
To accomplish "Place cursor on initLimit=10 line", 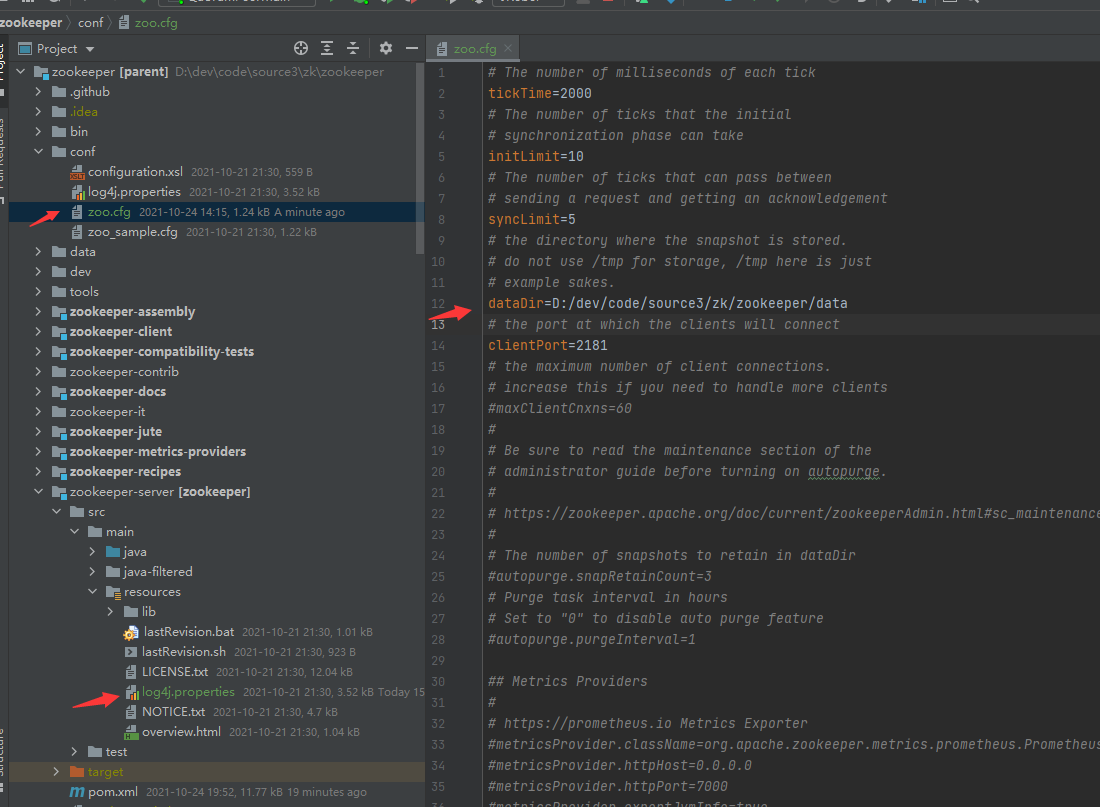I will pyautogui.click(x=536, y=156).
